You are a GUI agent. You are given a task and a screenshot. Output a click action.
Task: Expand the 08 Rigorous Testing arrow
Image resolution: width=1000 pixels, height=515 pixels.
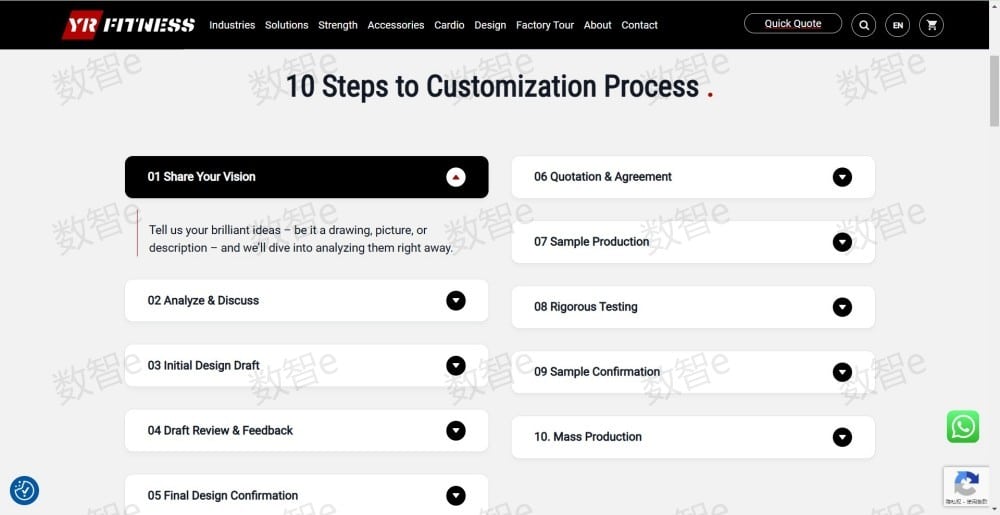842,307
